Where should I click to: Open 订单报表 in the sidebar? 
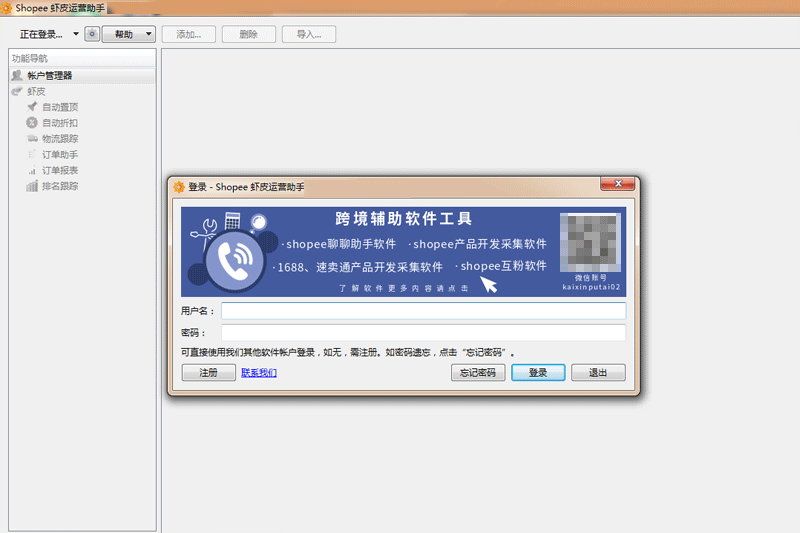(x=60, y=170)
